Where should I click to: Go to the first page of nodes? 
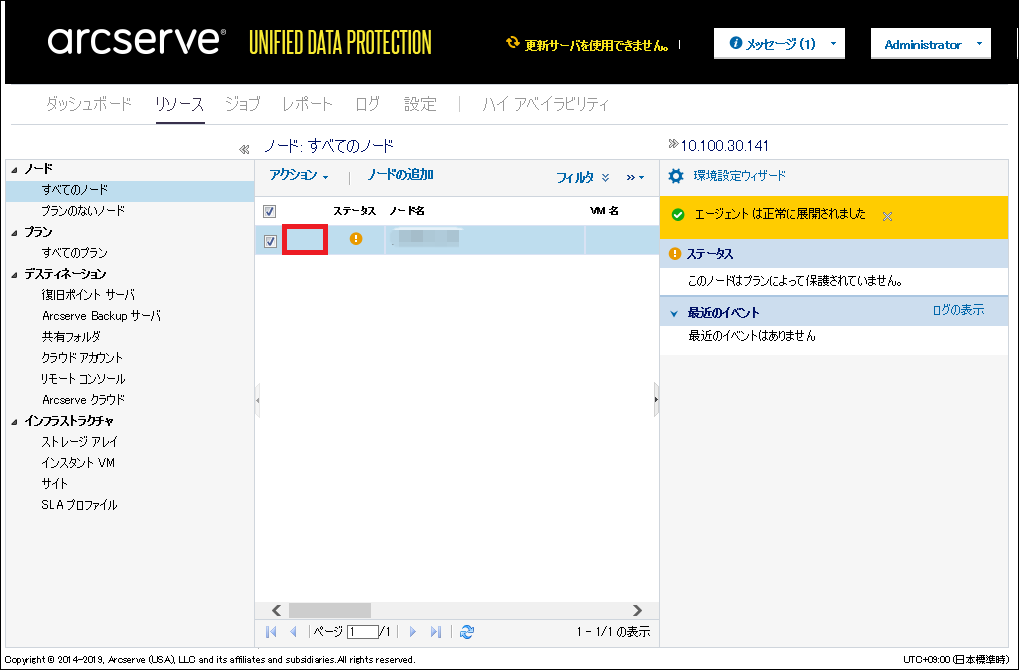point(272,631)
